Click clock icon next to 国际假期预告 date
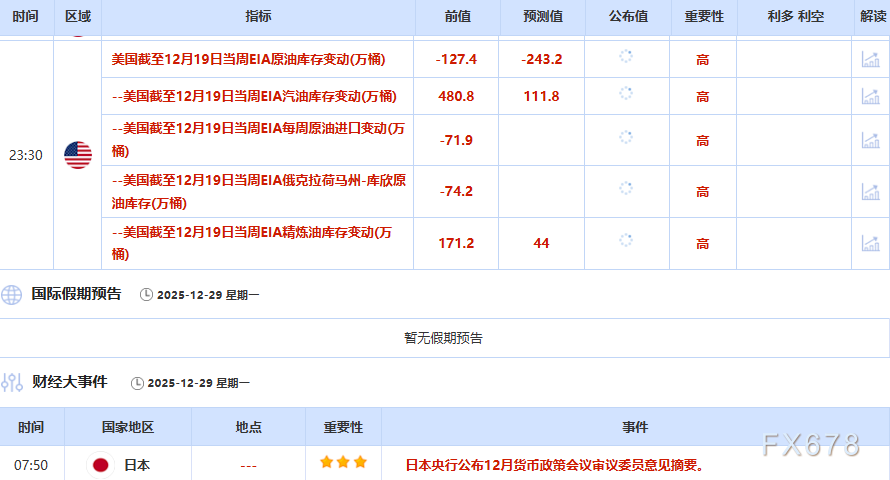Viewport: 890px width, 480px height. point(147,295)
